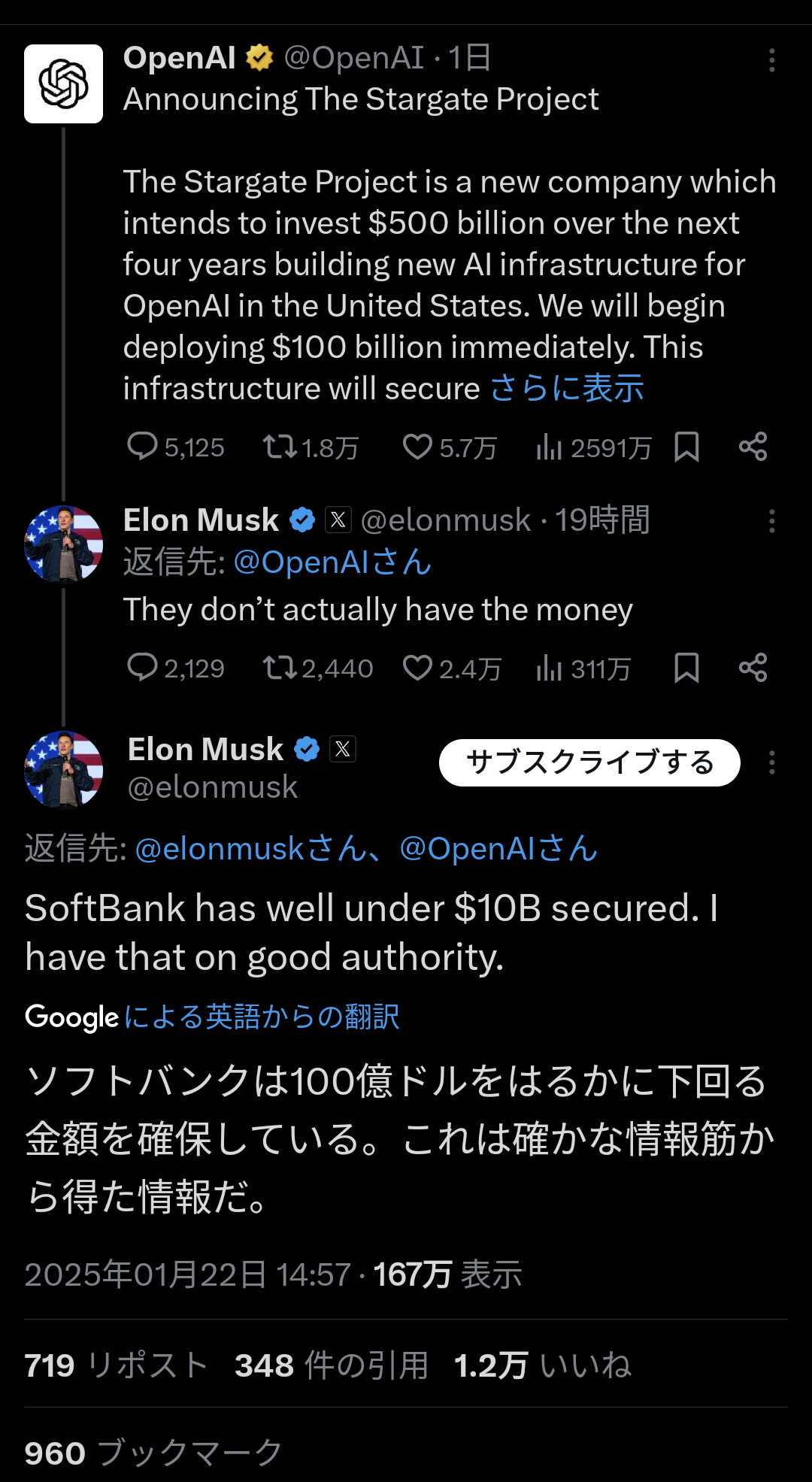Viewport: 812px width, 1482px height.
Task: Bookmark Elon's 19時間 reply
Action: click(686, 668)
